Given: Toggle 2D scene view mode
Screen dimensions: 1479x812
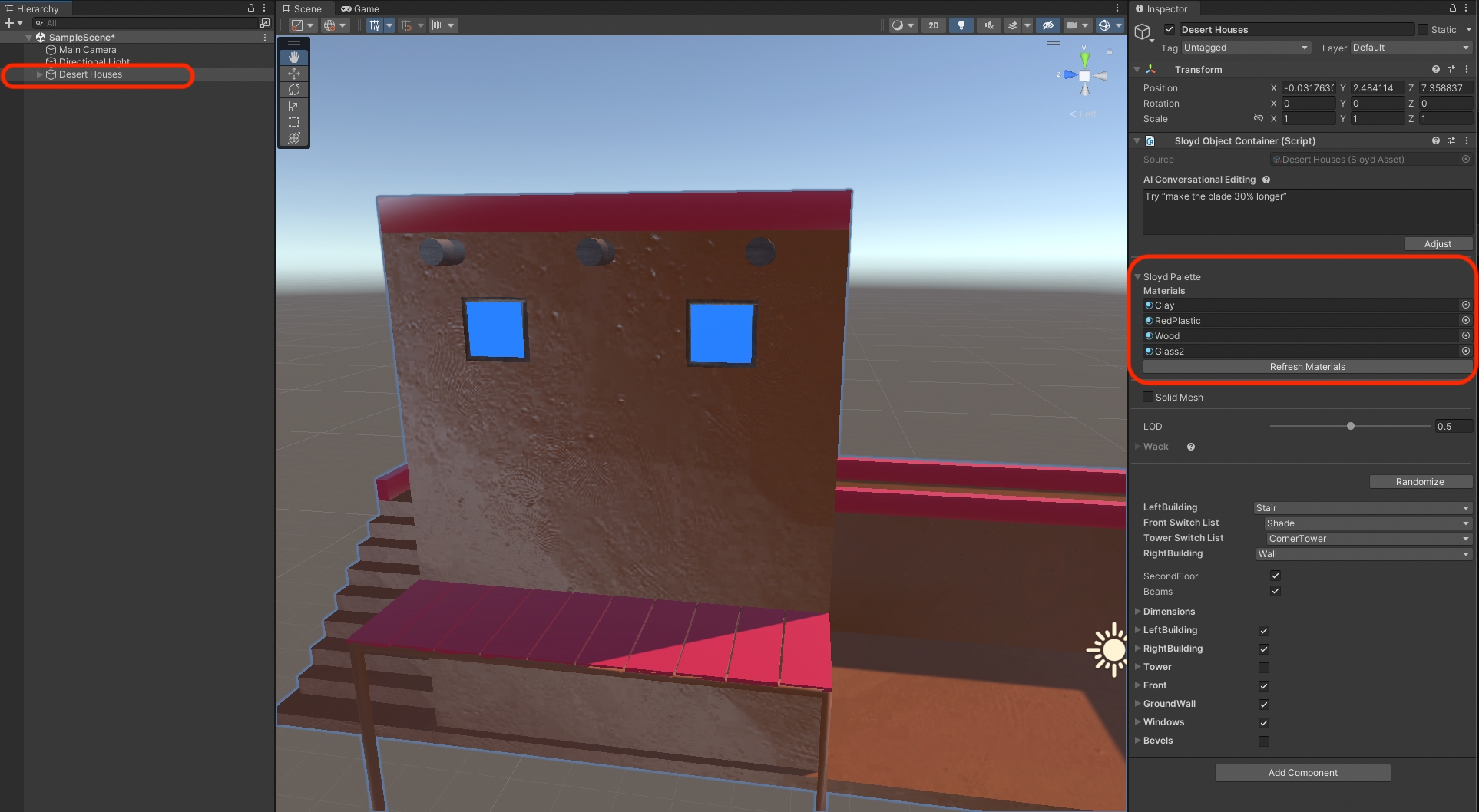Looking at the screenshot, I should click(x=933, y=25).
